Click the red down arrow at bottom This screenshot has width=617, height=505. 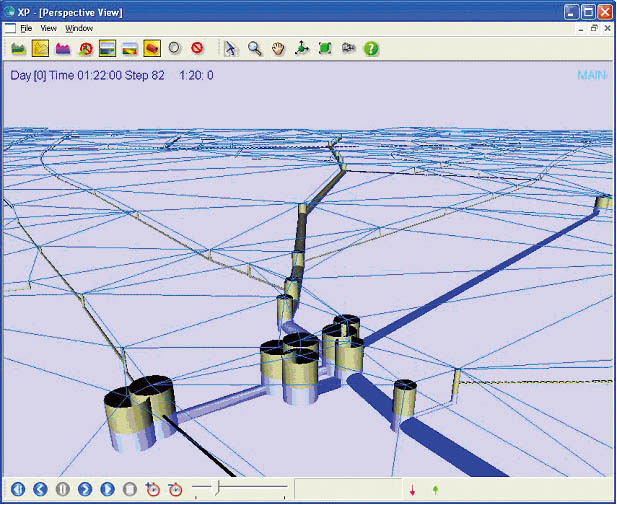(x=412, y=490)
